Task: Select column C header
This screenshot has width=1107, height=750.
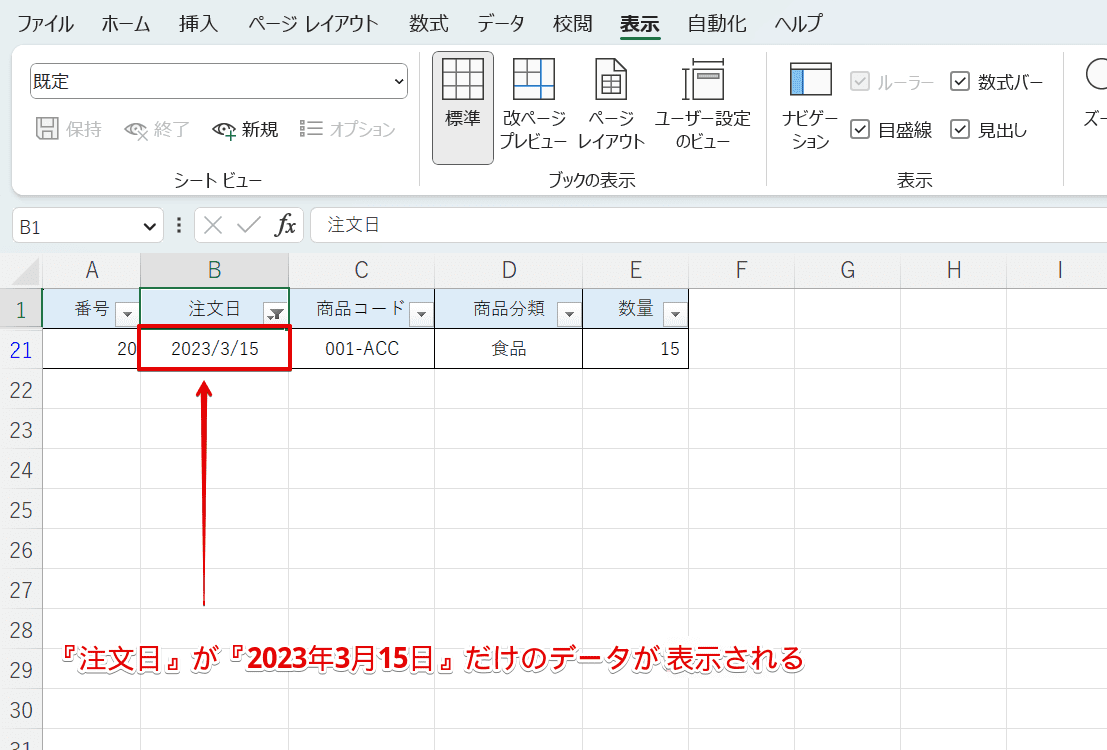Action: click(x=361, y=270)
